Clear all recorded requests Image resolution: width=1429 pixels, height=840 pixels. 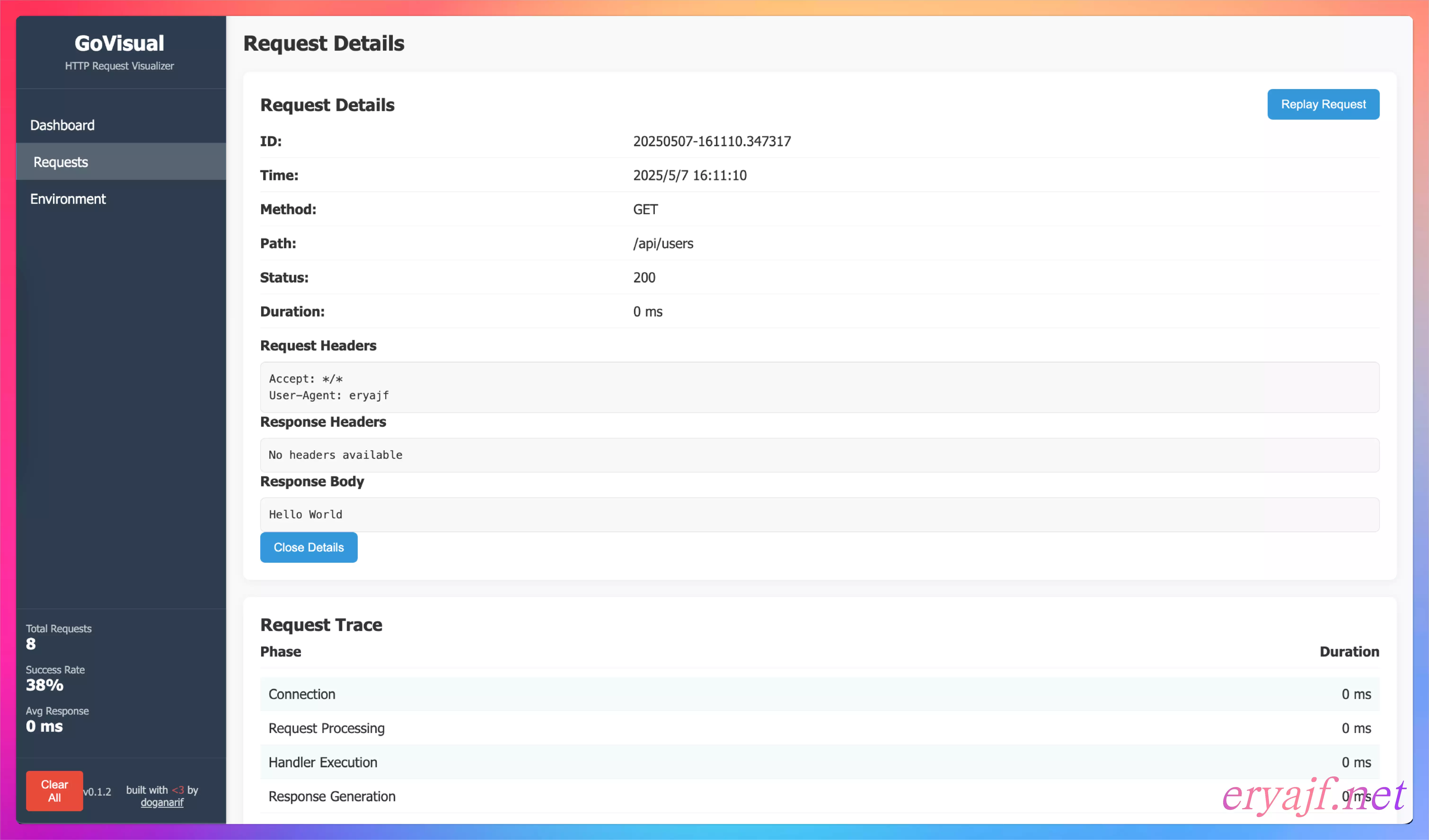(x=54, y=790)
